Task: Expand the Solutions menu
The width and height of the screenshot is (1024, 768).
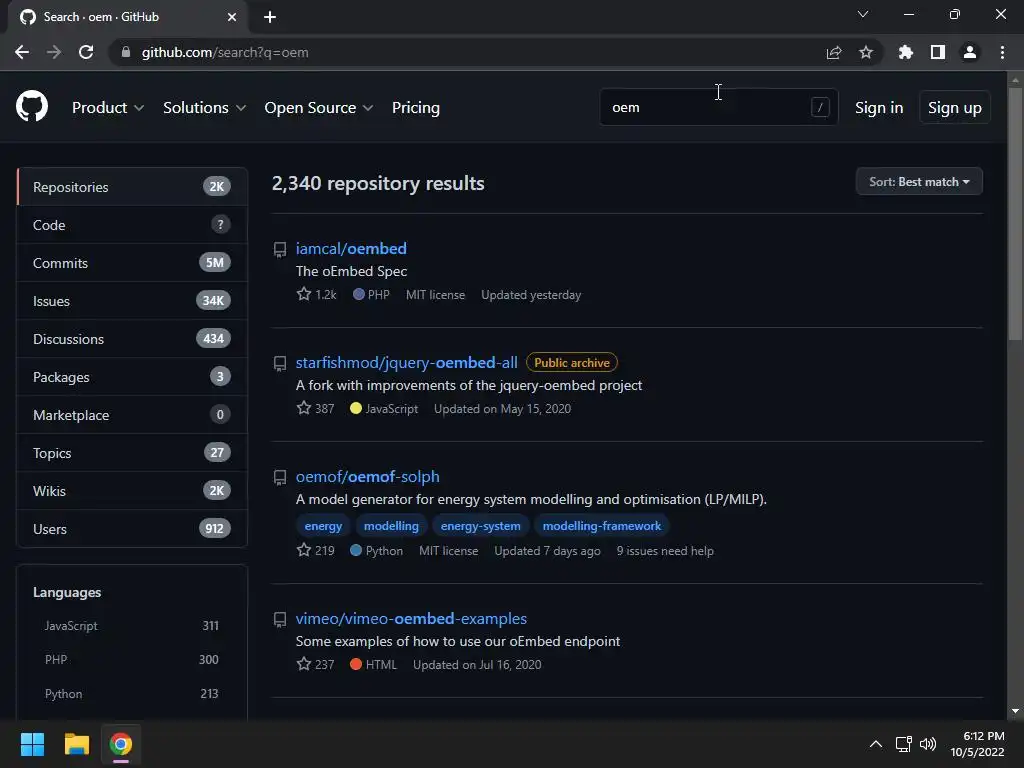Action: point(204,108)
